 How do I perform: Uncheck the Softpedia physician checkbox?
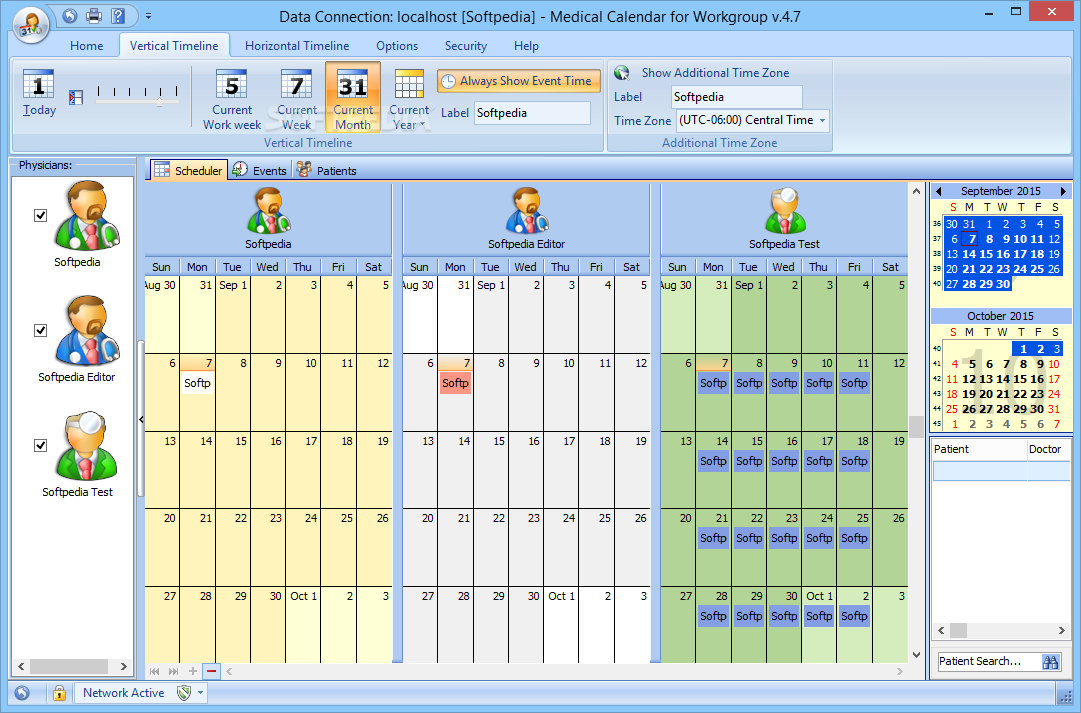click(41, 216)
